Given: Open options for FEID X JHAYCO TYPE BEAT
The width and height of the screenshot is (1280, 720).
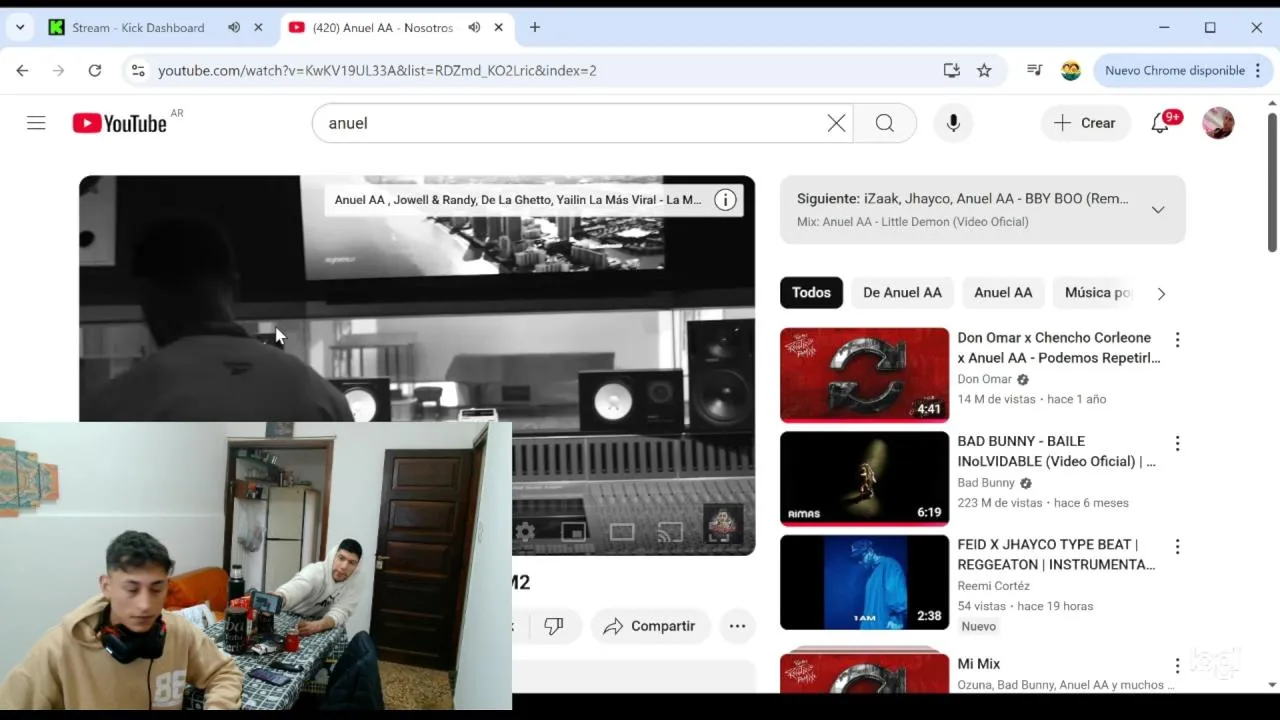Looking at the screenshot, I should click(1177, 547).
